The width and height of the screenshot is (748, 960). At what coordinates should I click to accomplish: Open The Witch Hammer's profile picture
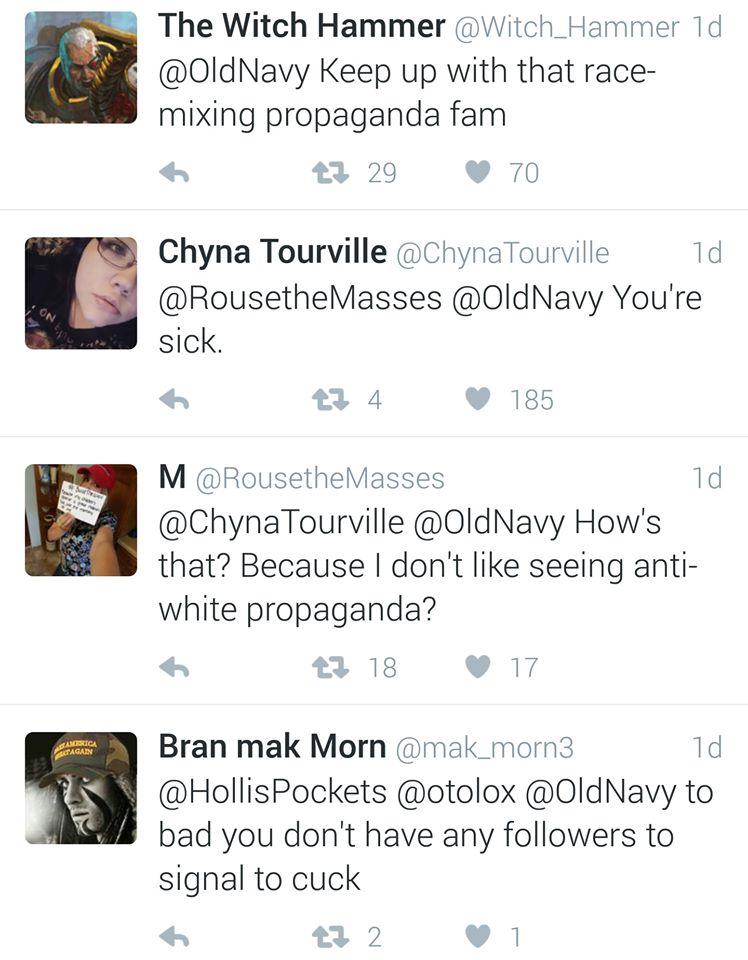pyautogui.click(x=80, y=67)
